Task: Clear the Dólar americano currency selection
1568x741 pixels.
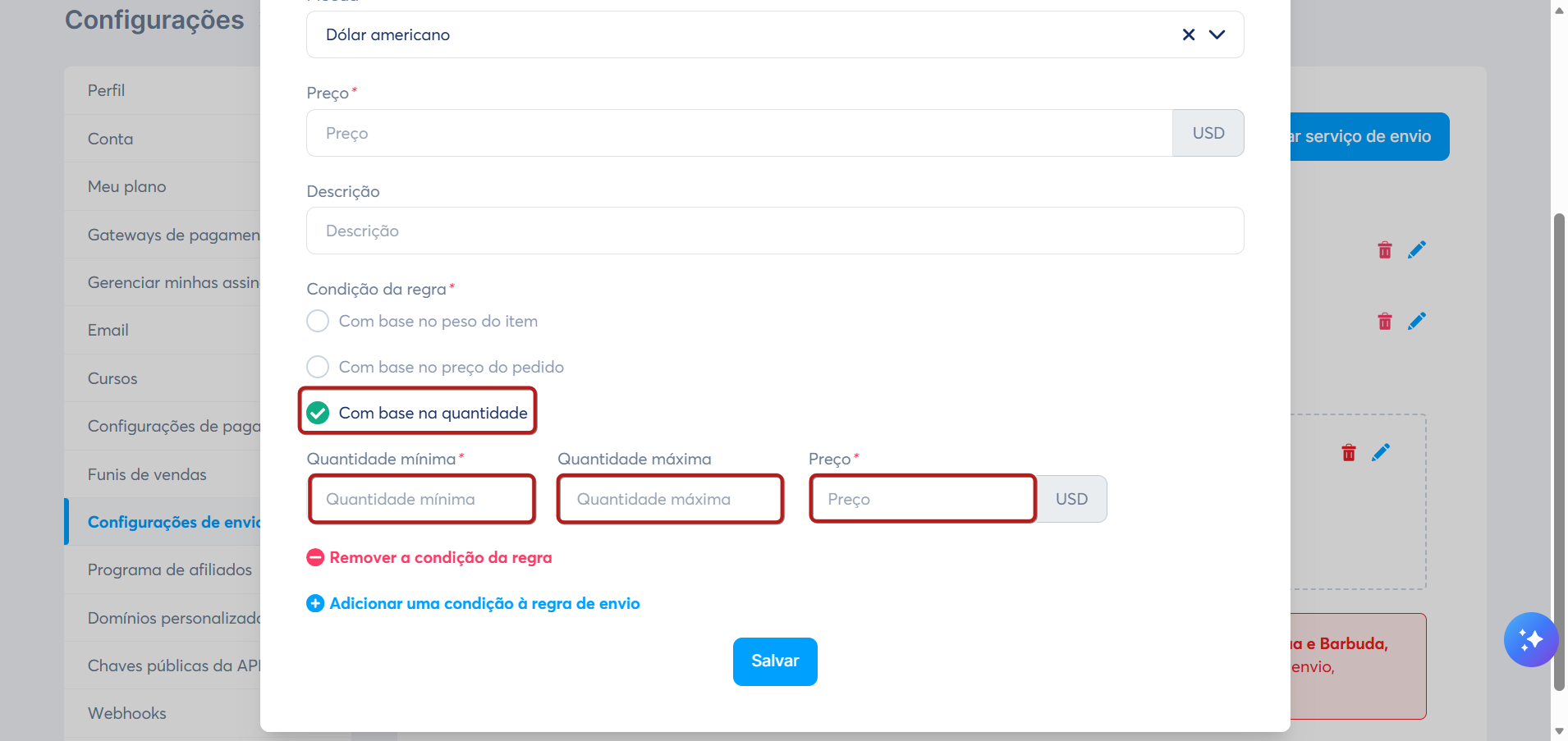Action: point(1188,34)
